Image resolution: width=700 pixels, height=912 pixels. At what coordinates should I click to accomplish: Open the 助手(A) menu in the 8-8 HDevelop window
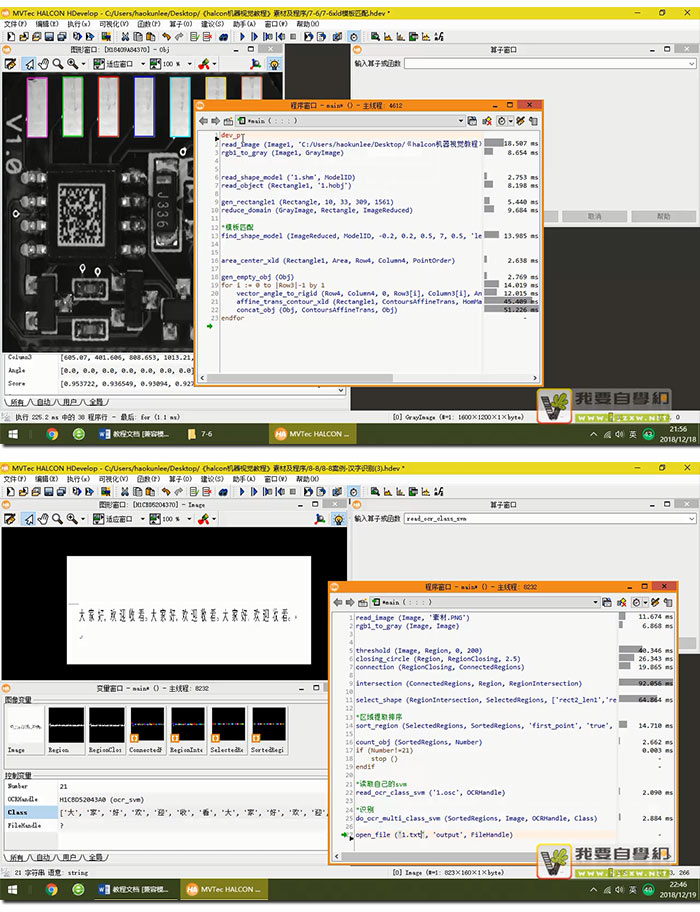point(244,479)
